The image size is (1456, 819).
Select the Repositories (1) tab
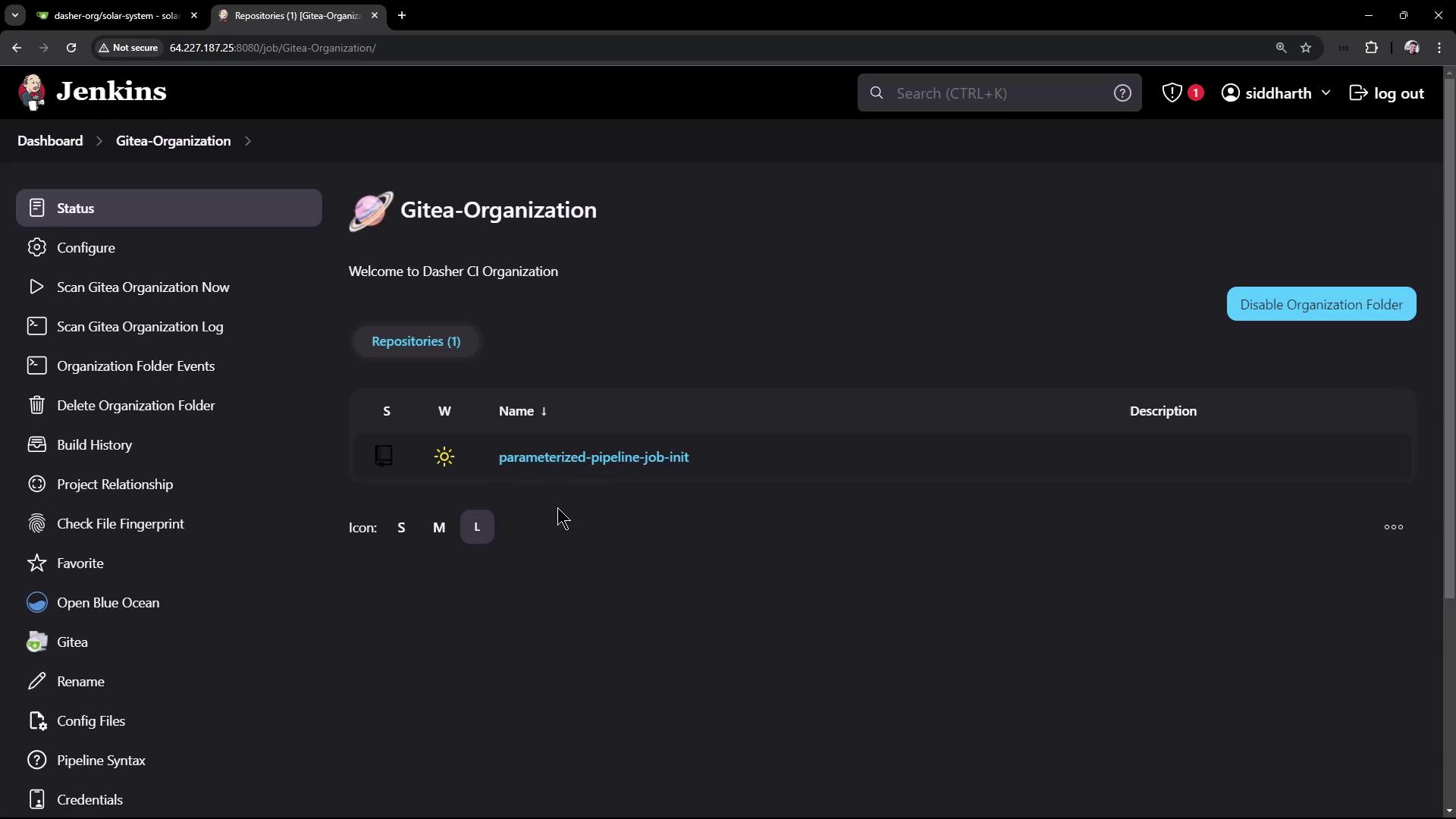click(416, 341)
